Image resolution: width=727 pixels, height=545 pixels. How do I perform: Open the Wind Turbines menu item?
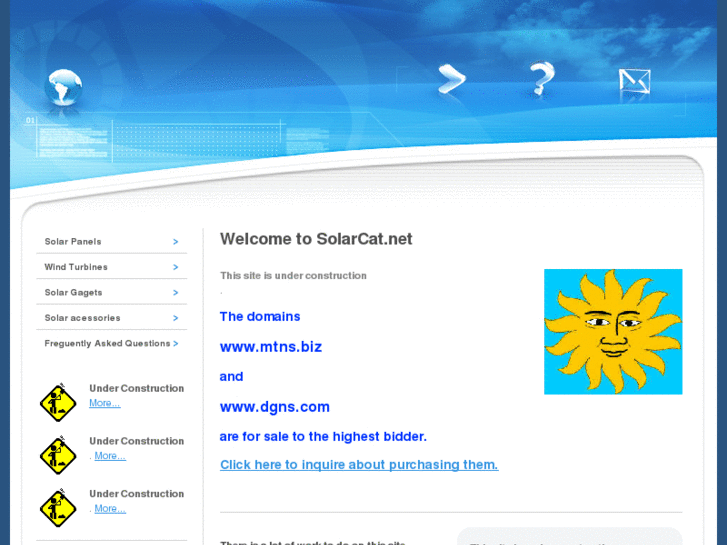point(112,267)
